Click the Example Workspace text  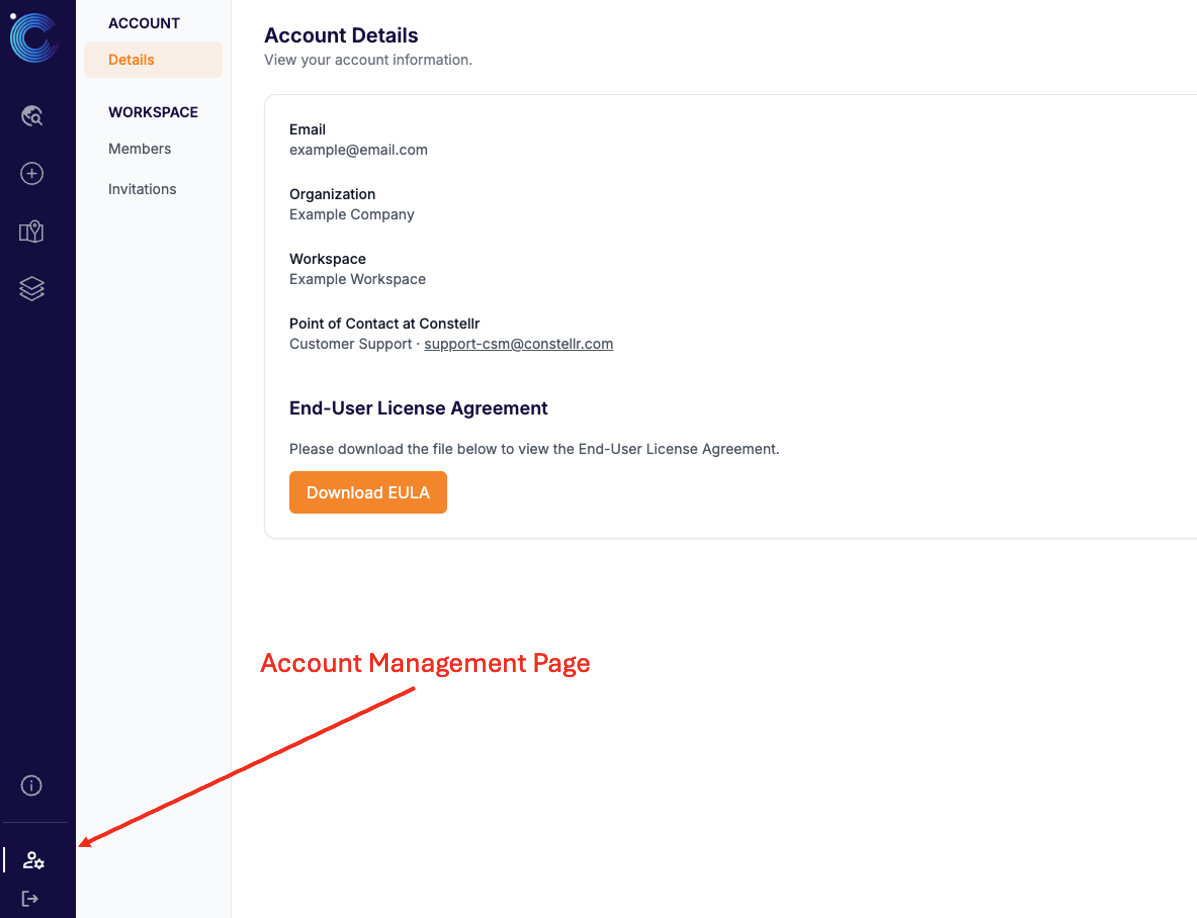coord(357,278)
